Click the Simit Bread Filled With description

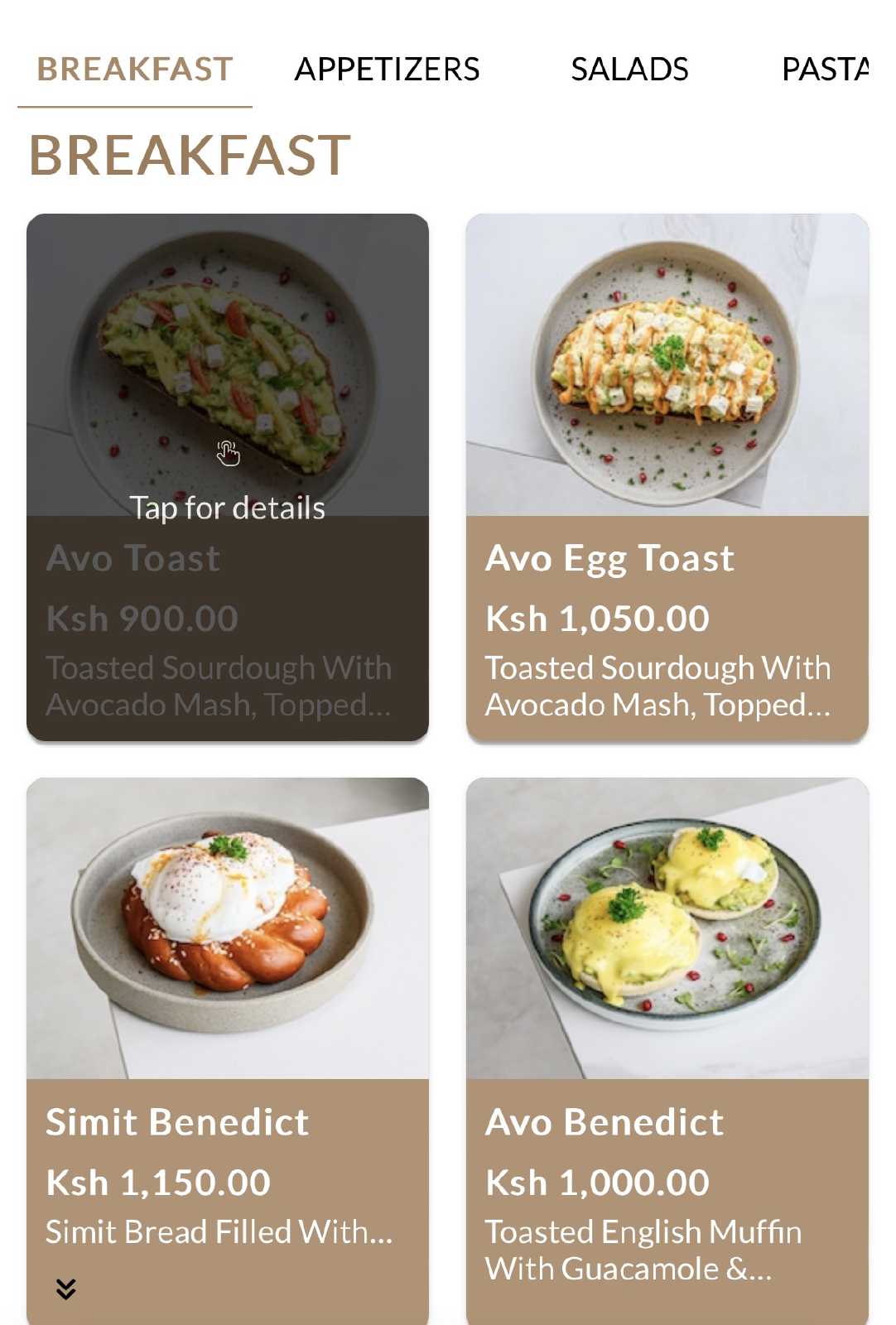pos(219,1232)
